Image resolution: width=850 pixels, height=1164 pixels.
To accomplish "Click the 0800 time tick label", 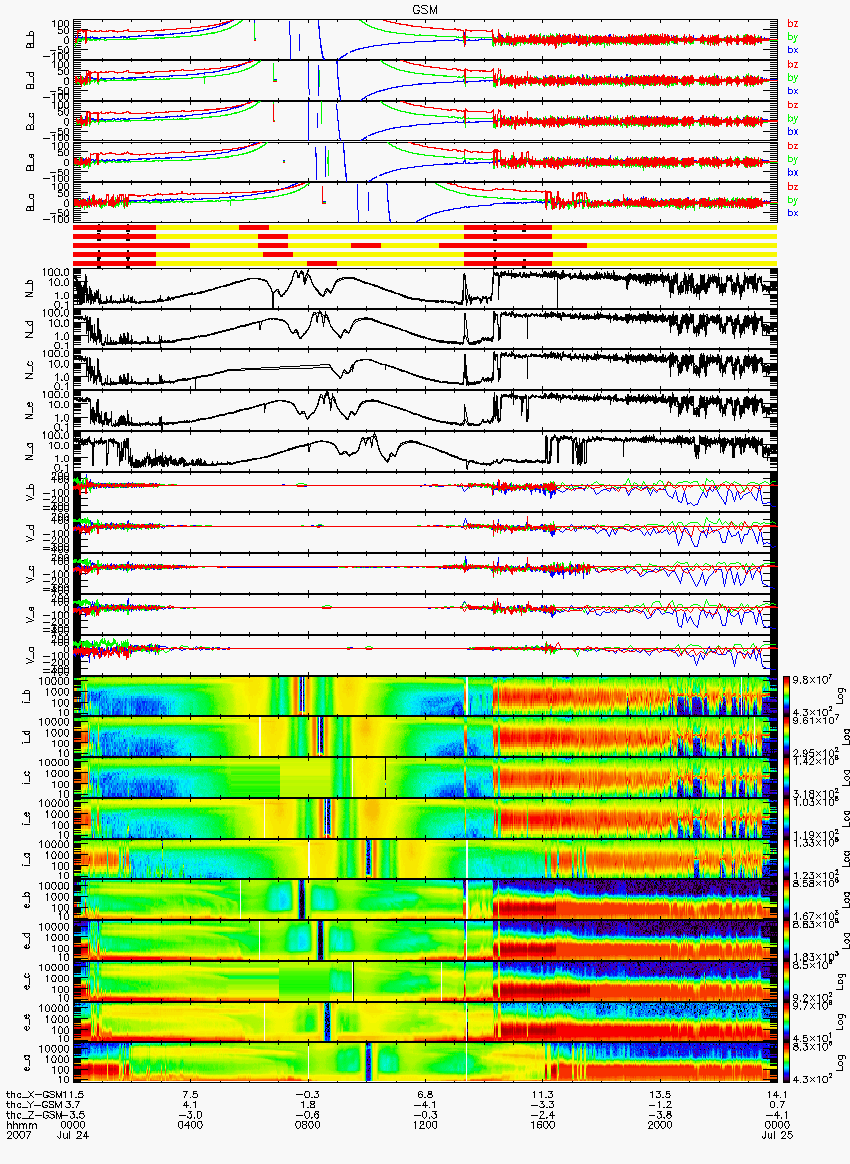I will (307, 1125).
